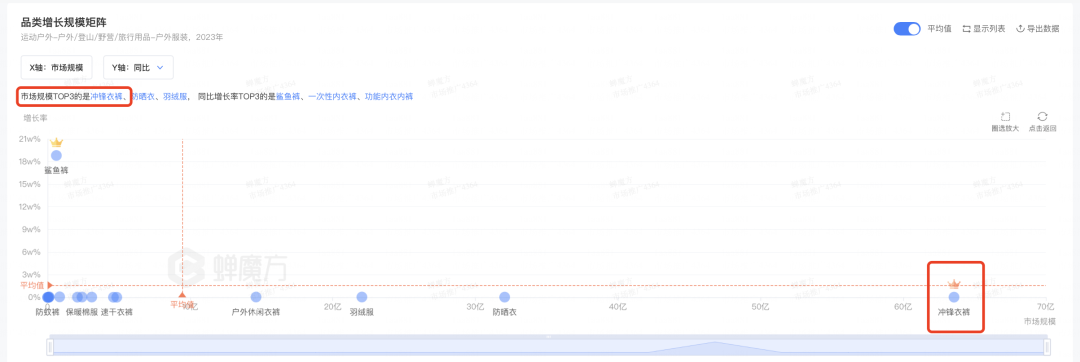
Task: Select the 防晒衣 data point on the chart
Action: pyautogui.click(x=505, y=297)
